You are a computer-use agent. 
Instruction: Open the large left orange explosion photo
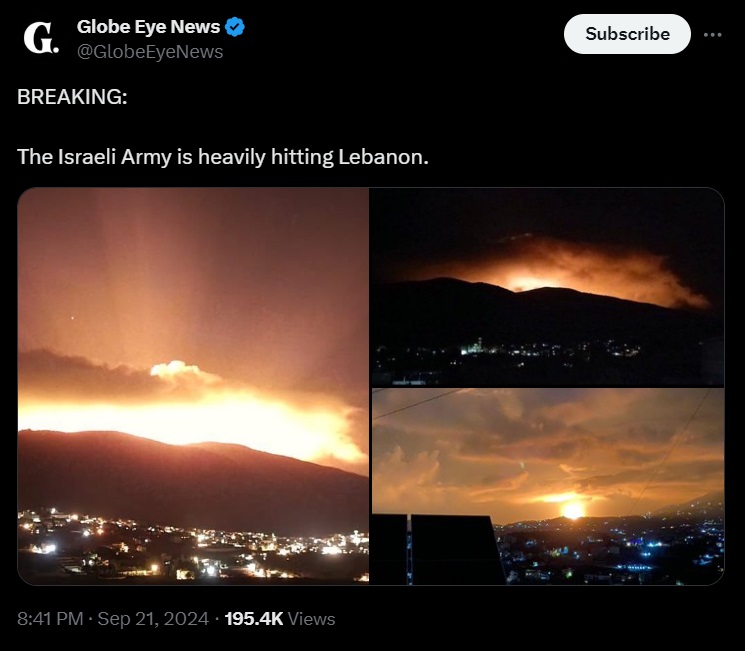[193, 386]
